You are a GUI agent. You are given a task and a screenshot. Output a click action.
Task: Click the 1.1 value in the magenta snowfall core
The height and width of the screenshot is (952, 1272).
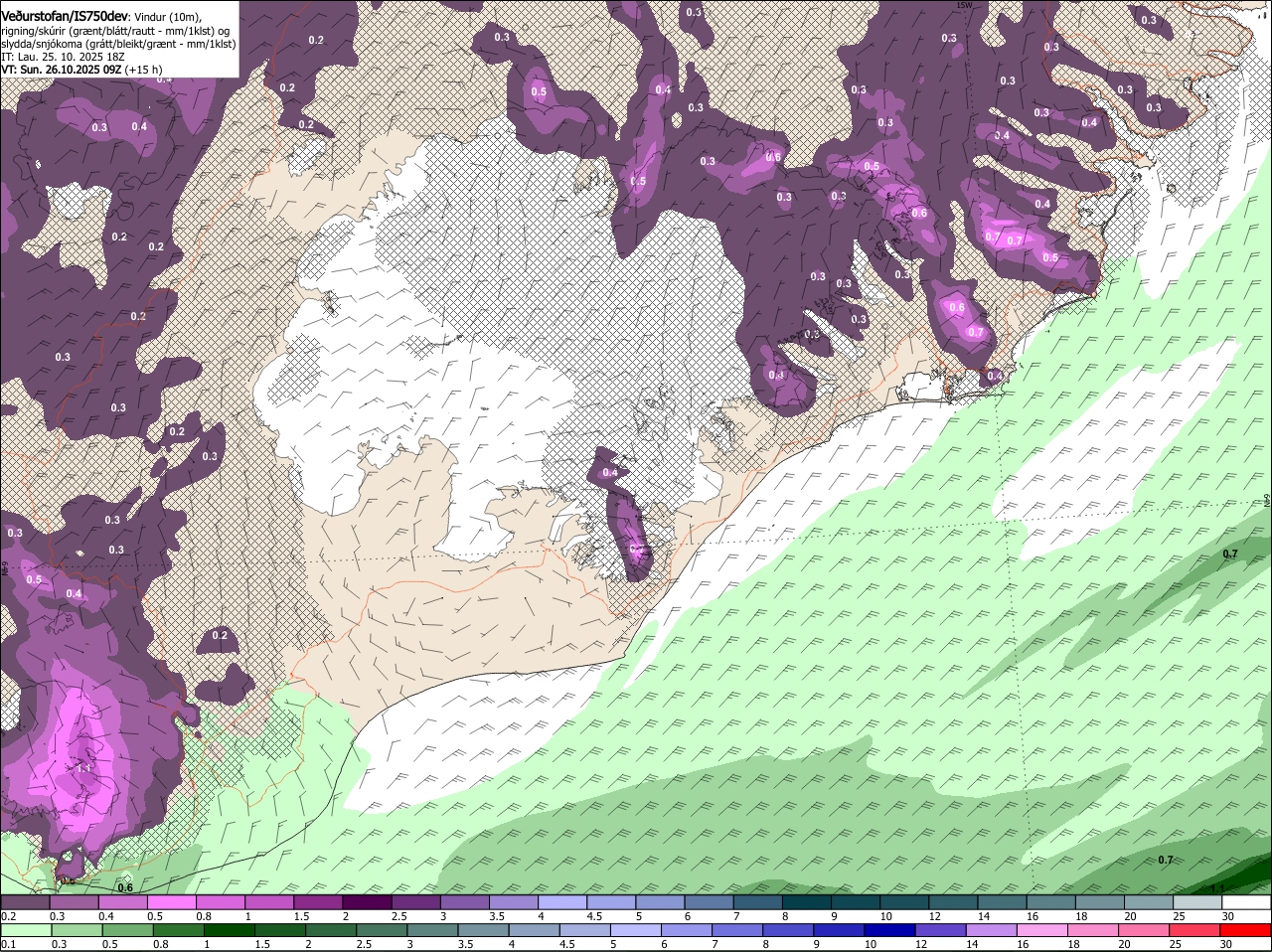coord(84,768)
